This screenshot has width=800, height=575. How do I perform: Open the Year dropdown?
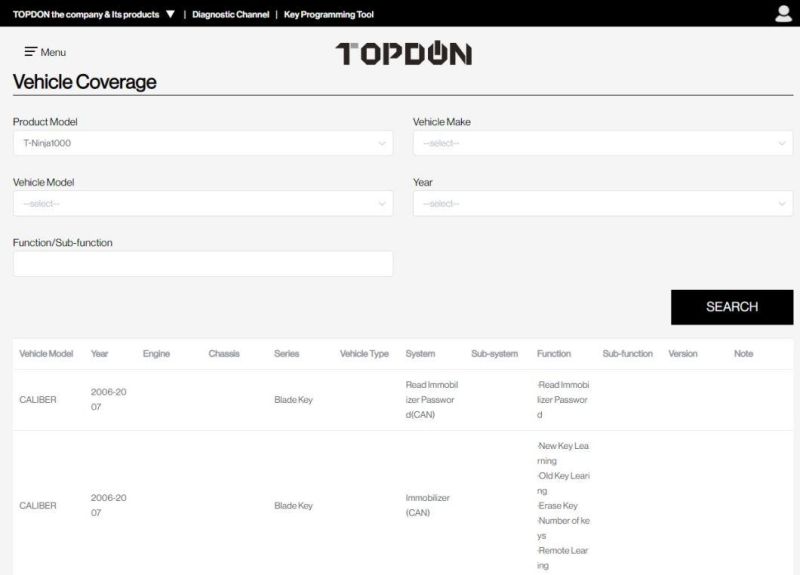tap(603, 204)
